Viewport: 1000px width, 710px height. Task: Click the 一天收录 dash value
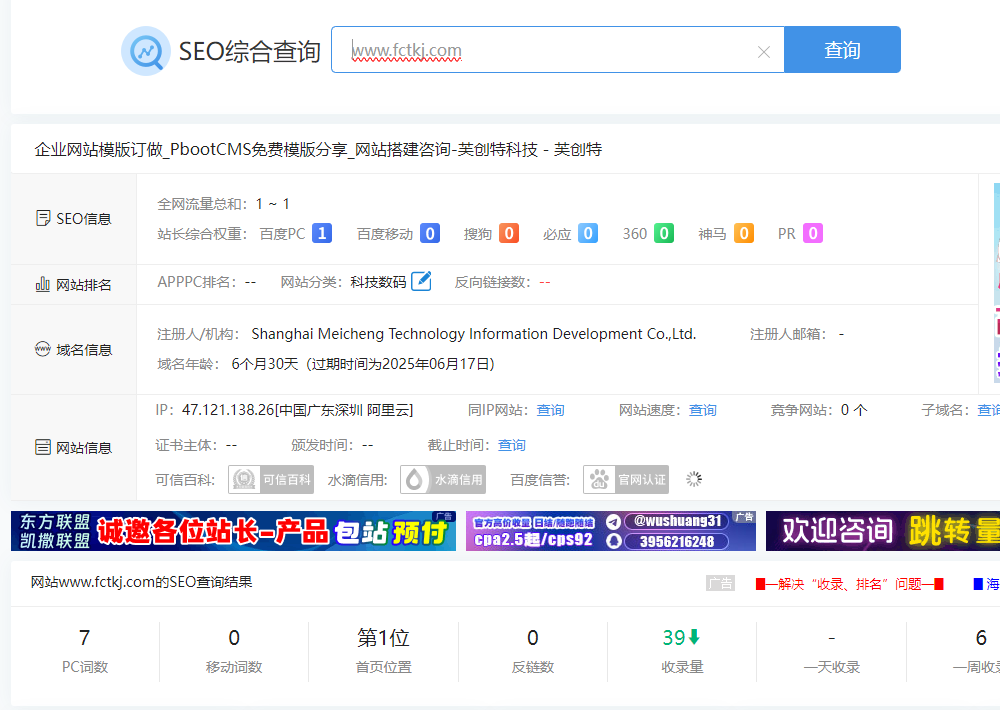coord(832,637)
